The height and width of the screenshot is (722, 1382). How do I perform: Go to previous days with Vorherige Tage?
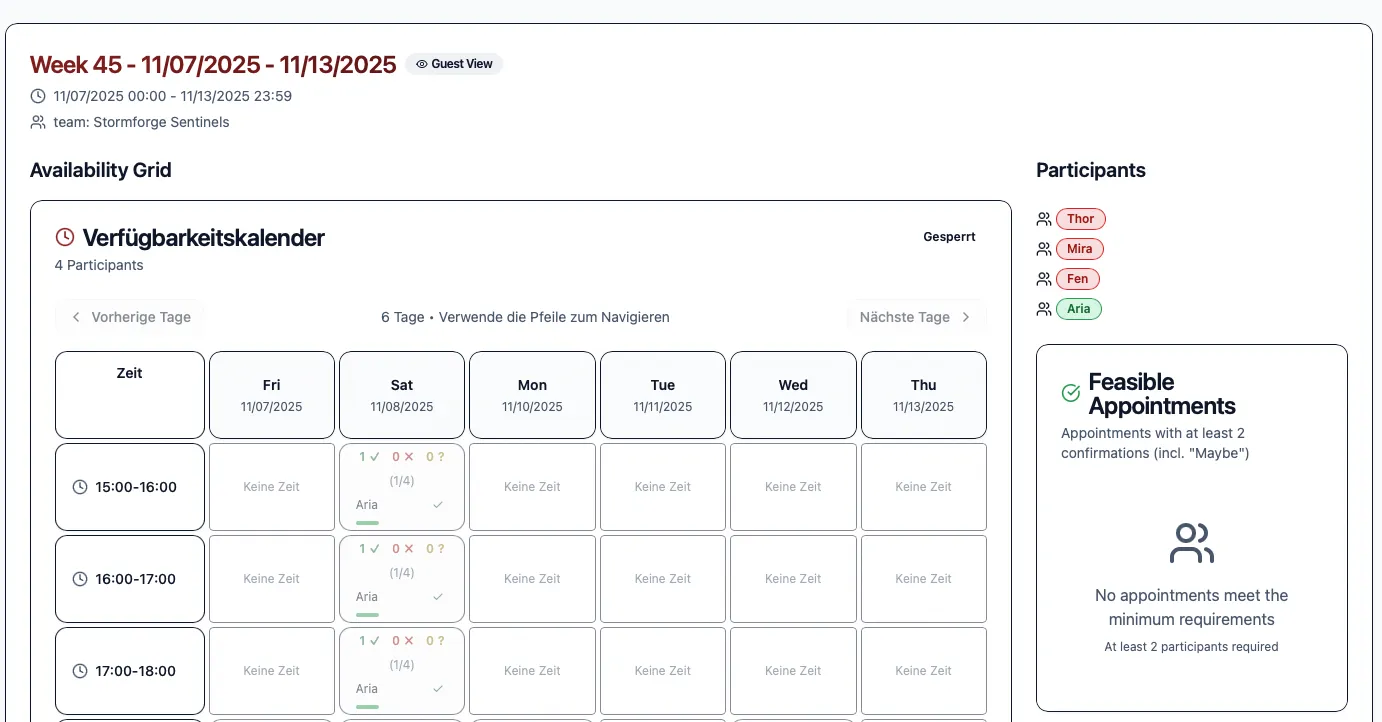click(x=130, y=317)
